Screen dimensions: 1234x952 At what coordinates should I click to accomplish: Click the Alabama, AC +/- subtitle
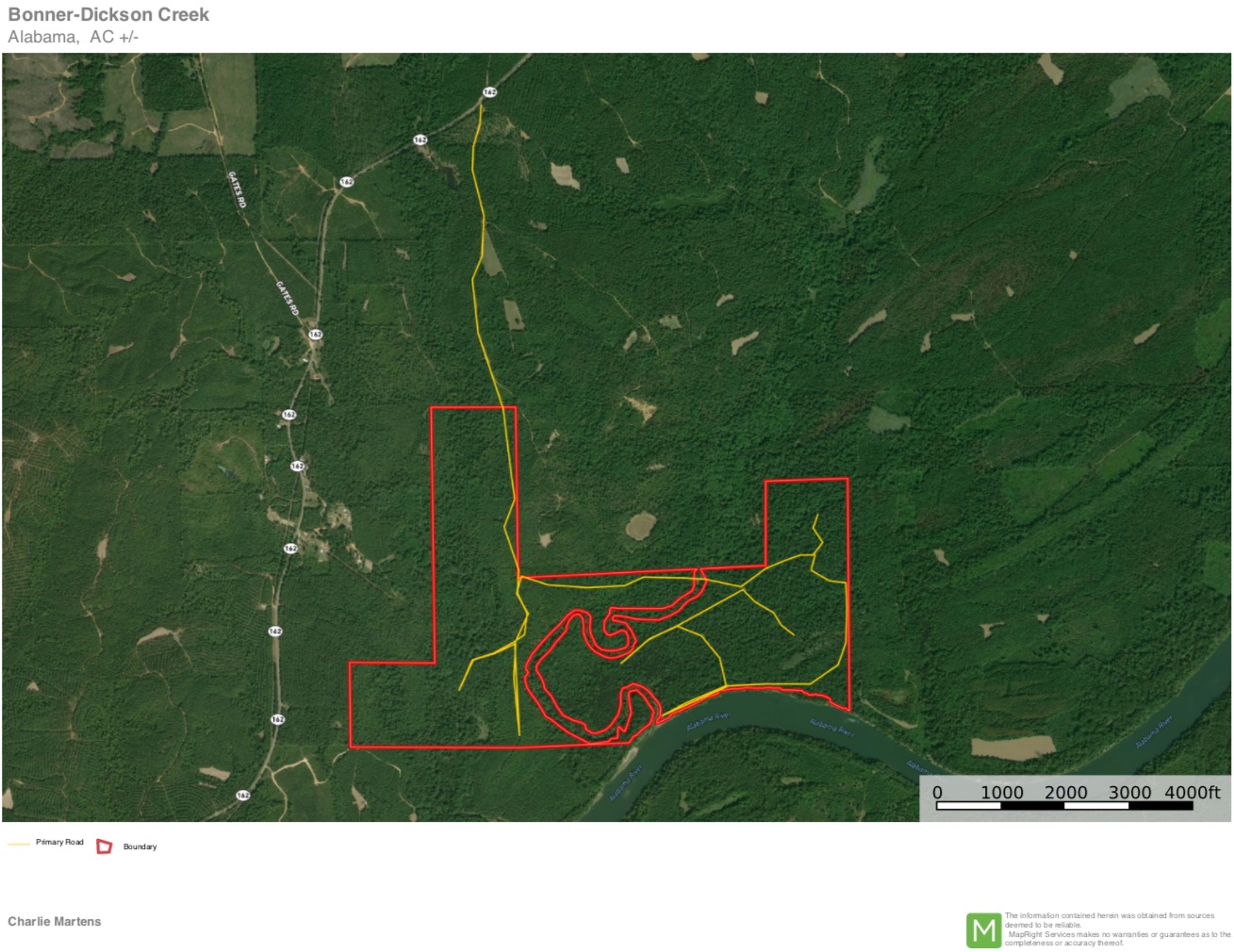coord(74,37)
